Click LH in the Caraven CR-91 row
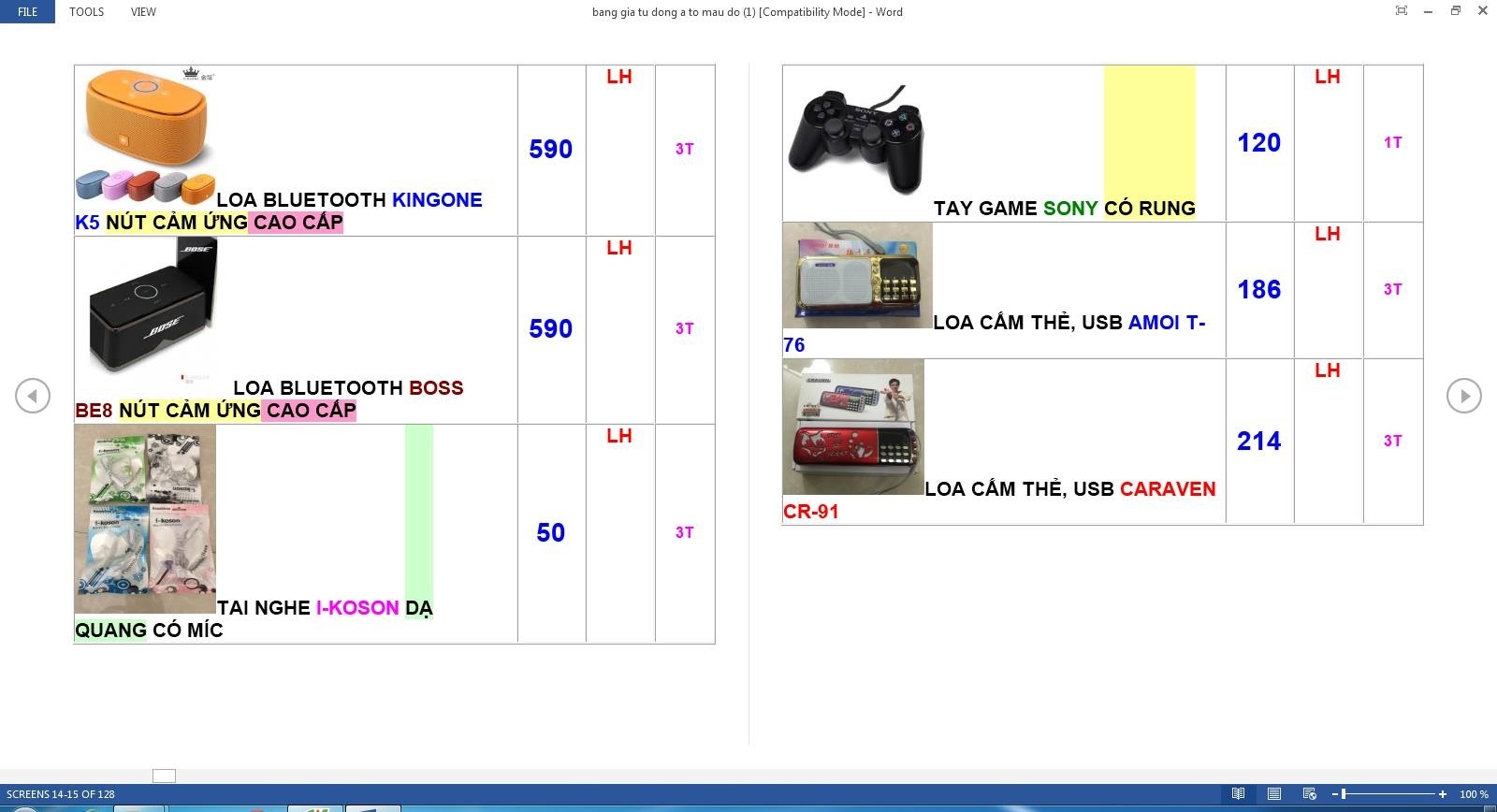The image size is (1497, 812). (x=1328, y=370)
